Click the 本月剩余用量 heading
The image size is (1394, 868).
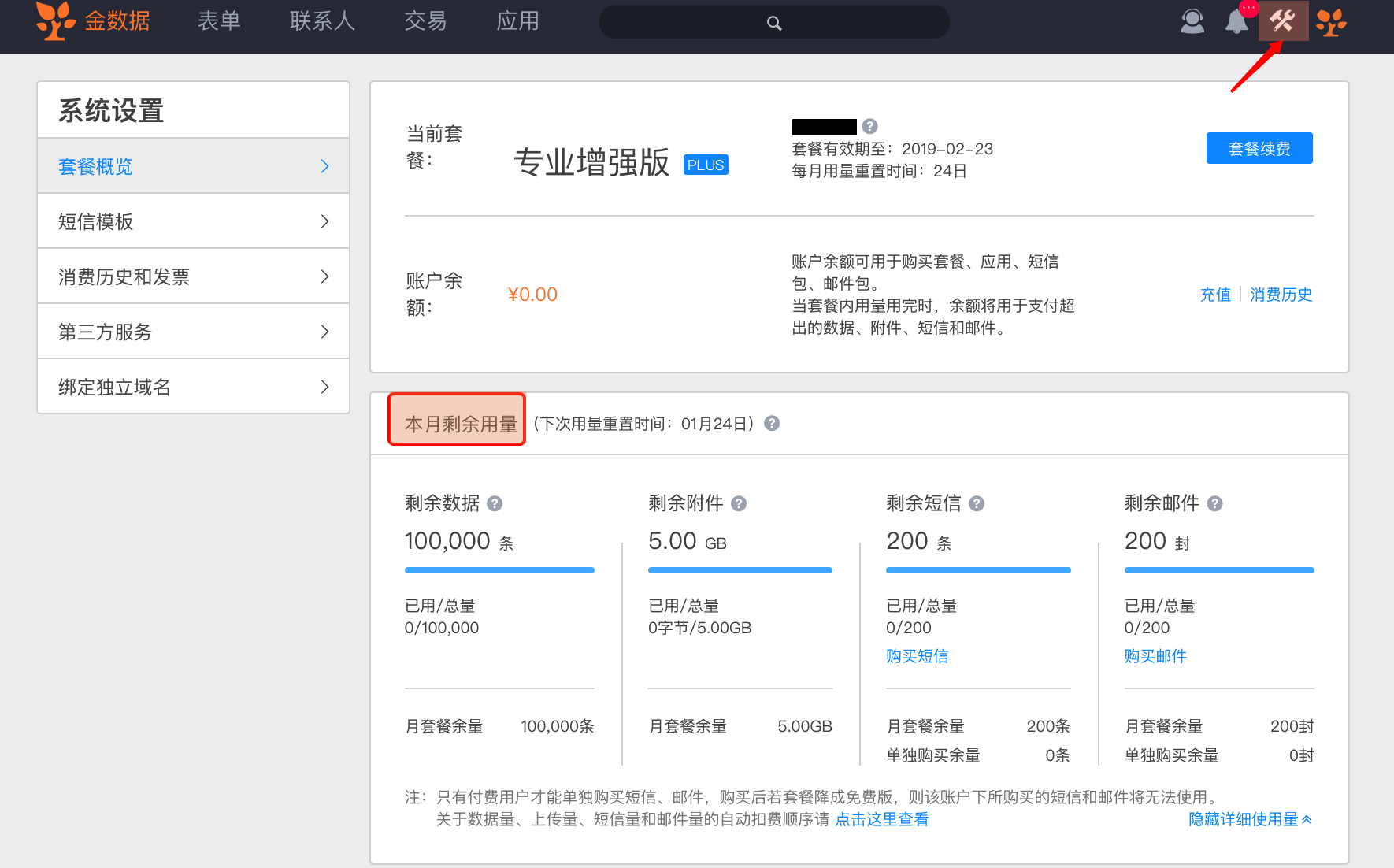point(461,425)
